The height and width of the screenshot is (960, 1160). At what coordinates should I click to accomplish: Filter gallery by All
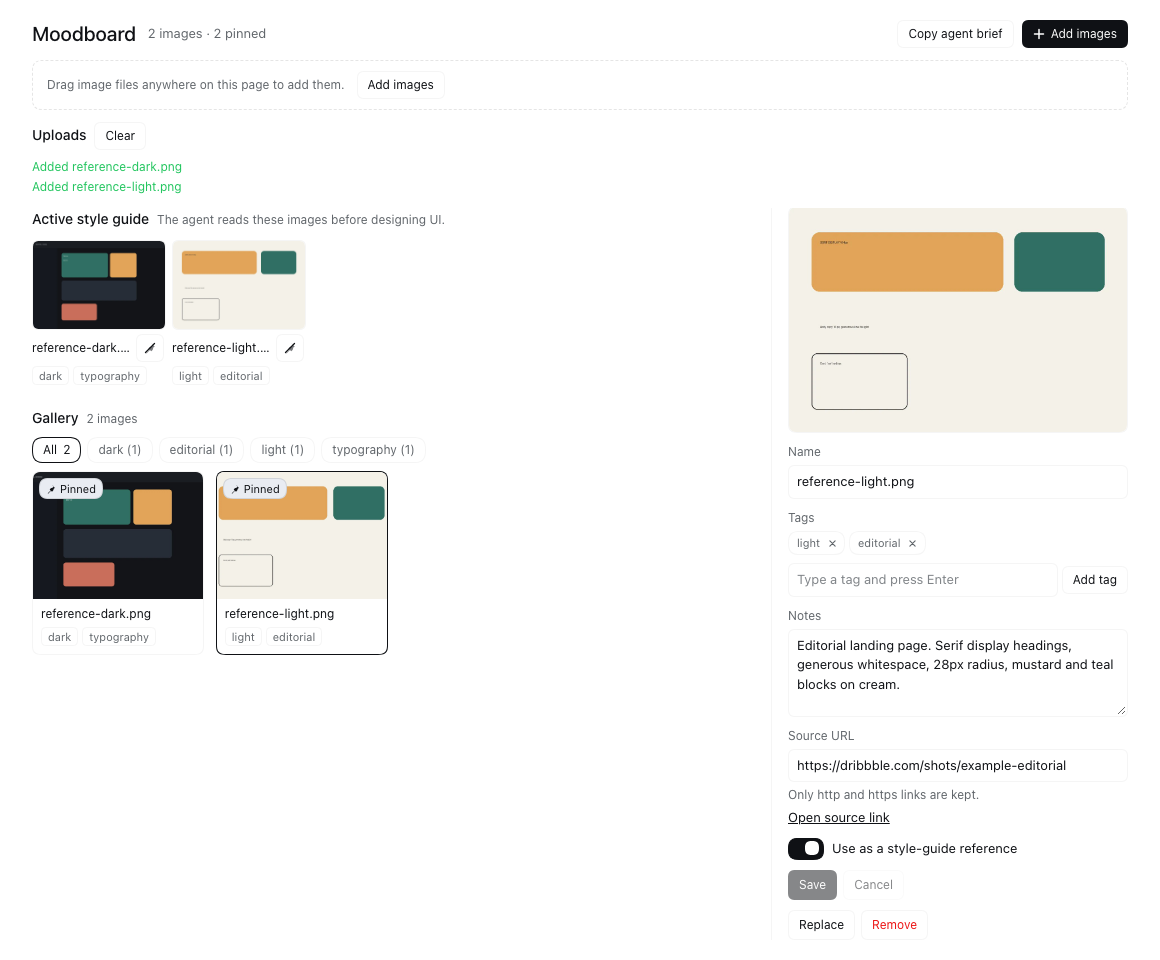56,450
